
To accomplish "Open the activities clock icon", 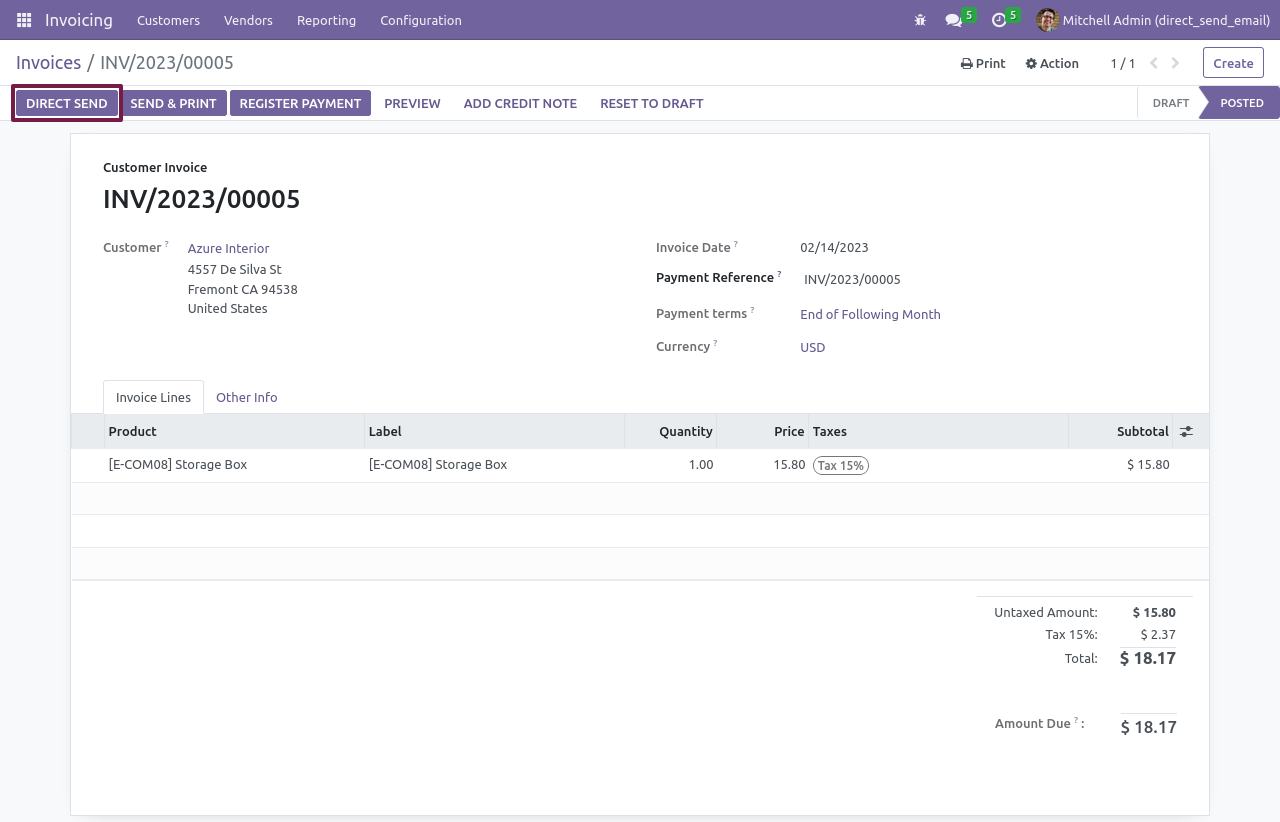I will pyautogui.click(x=999, y=20).
